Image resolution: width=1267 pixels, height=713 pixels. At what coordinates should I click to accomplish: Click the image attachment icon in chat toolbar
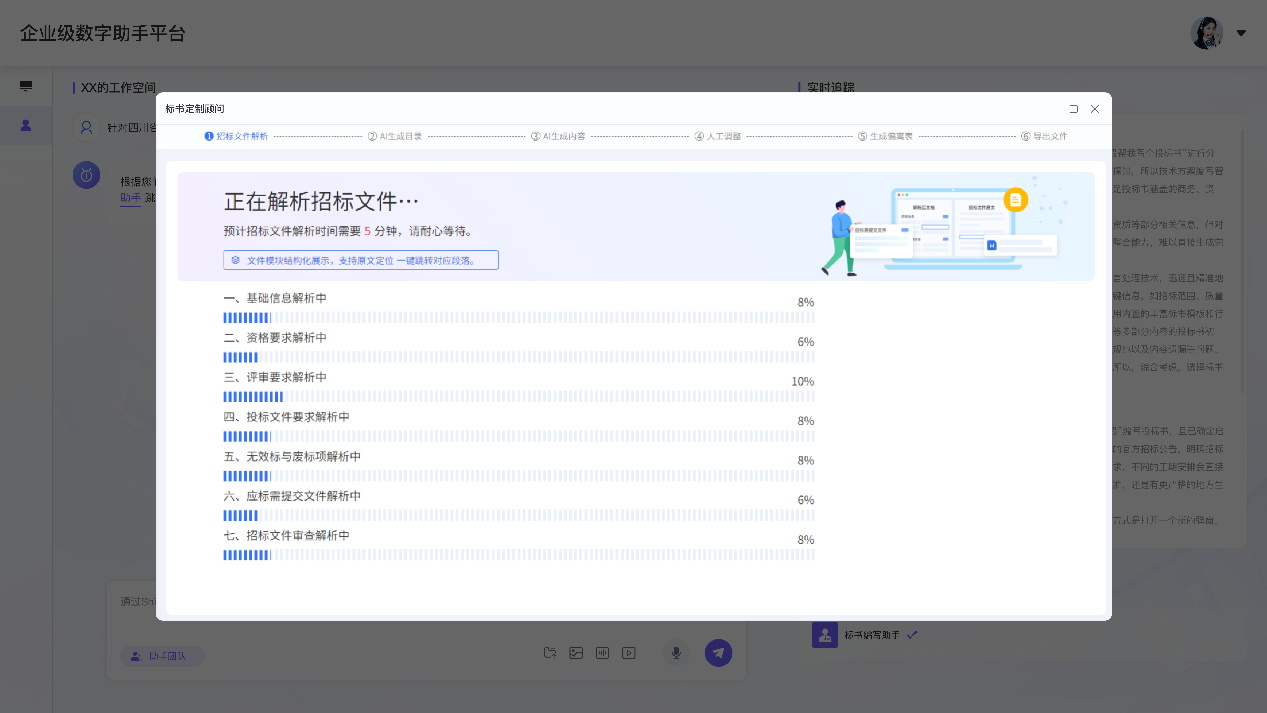click(576, 653)
